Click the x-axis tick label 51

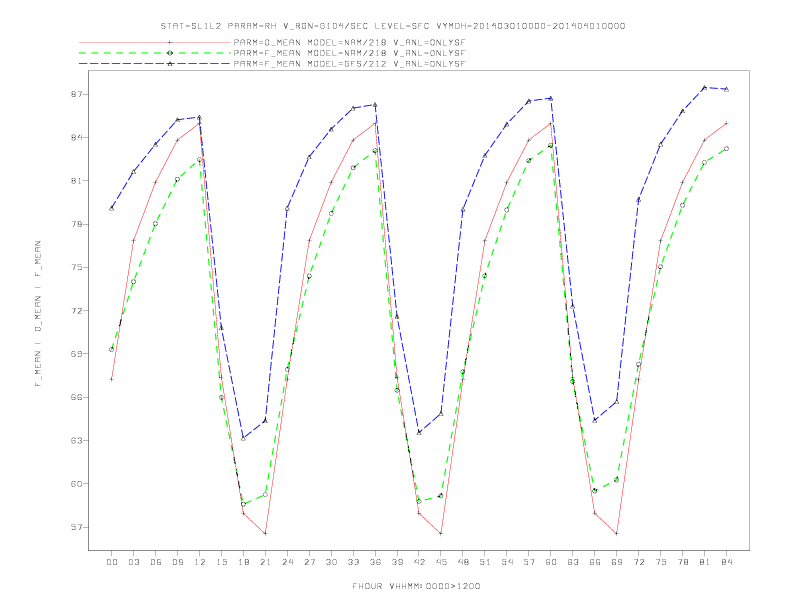point(485,562)
